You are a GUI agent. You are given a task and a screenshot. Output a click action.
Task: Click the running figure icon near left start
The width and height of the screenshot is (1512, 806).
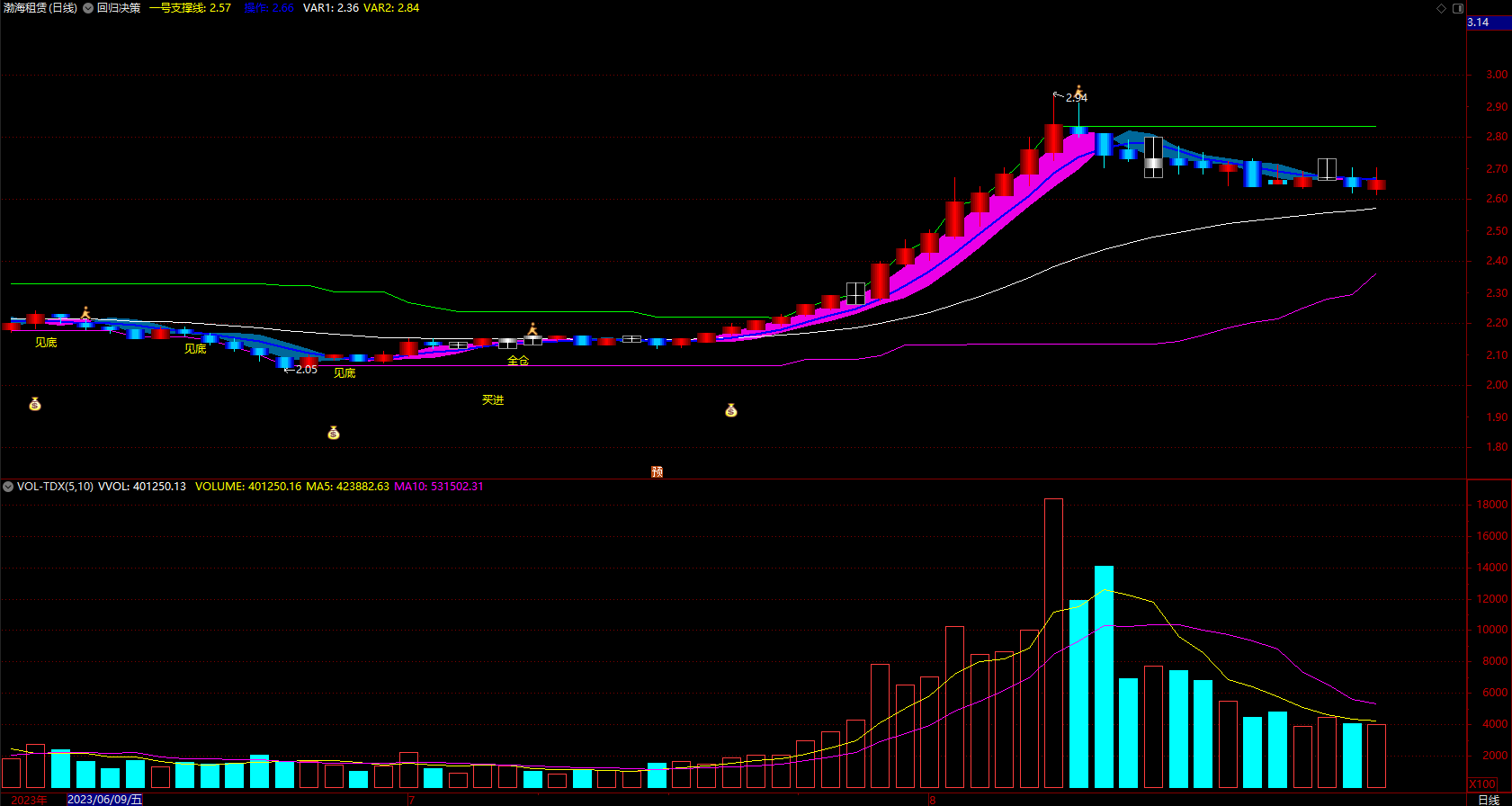pos(85,313)
